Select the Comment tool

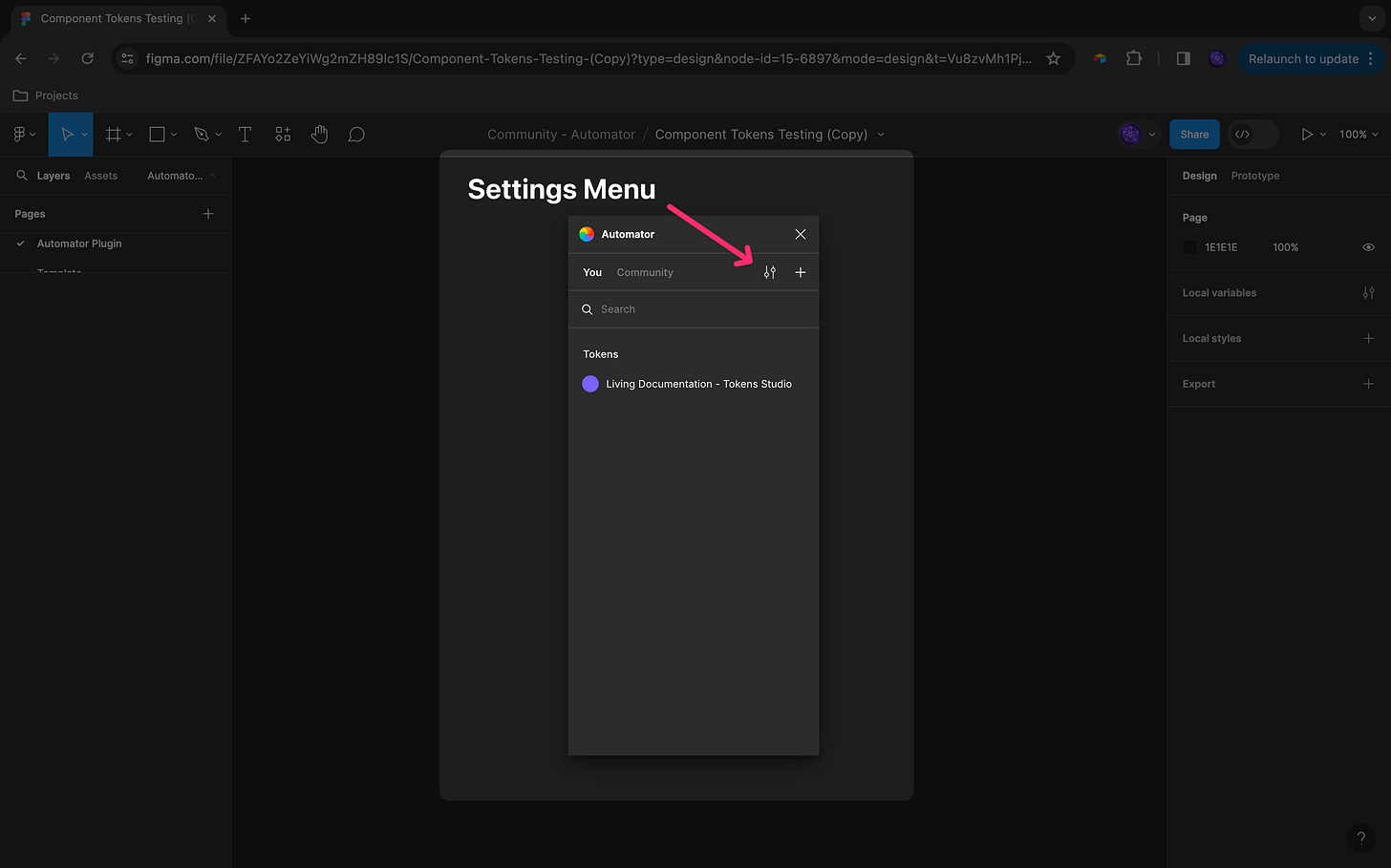[356, 135]
